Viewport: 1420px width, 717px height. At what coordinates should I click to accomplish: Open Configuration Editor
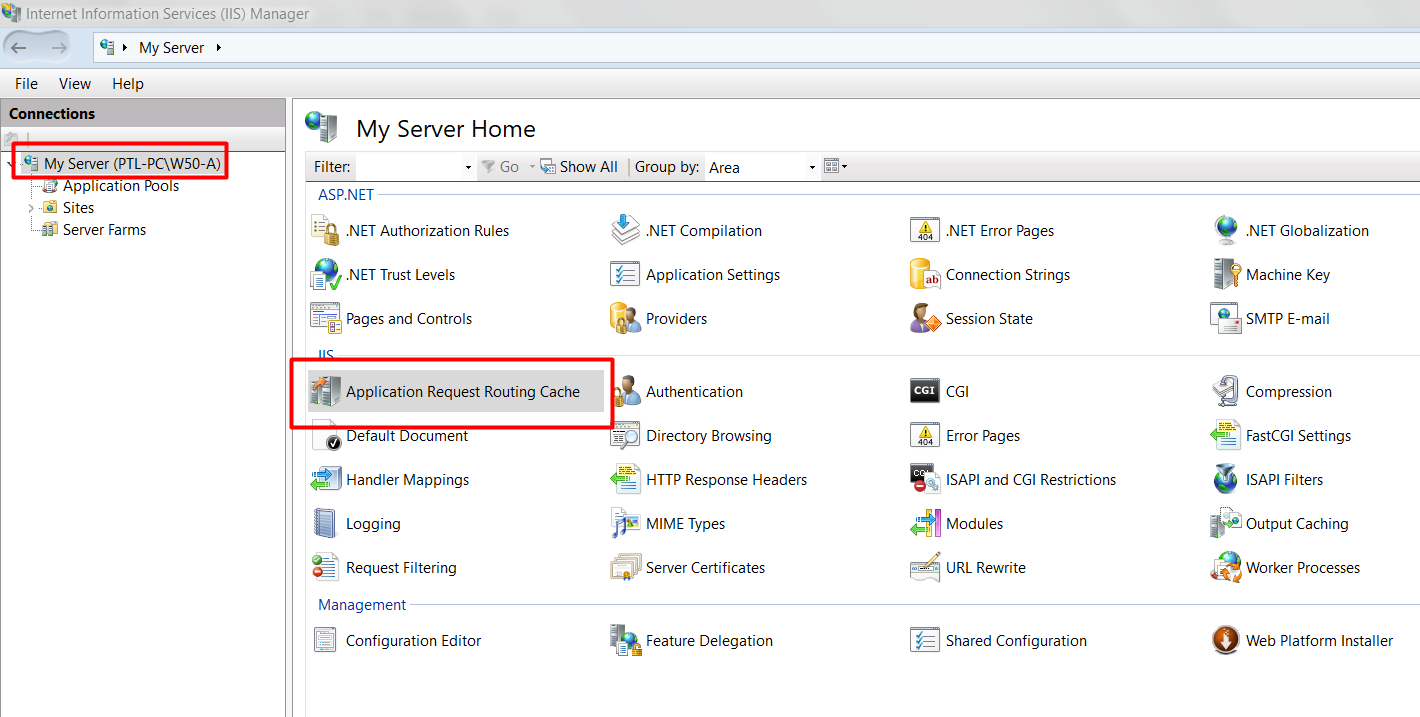pyautogui.click(x=397, y=641)
